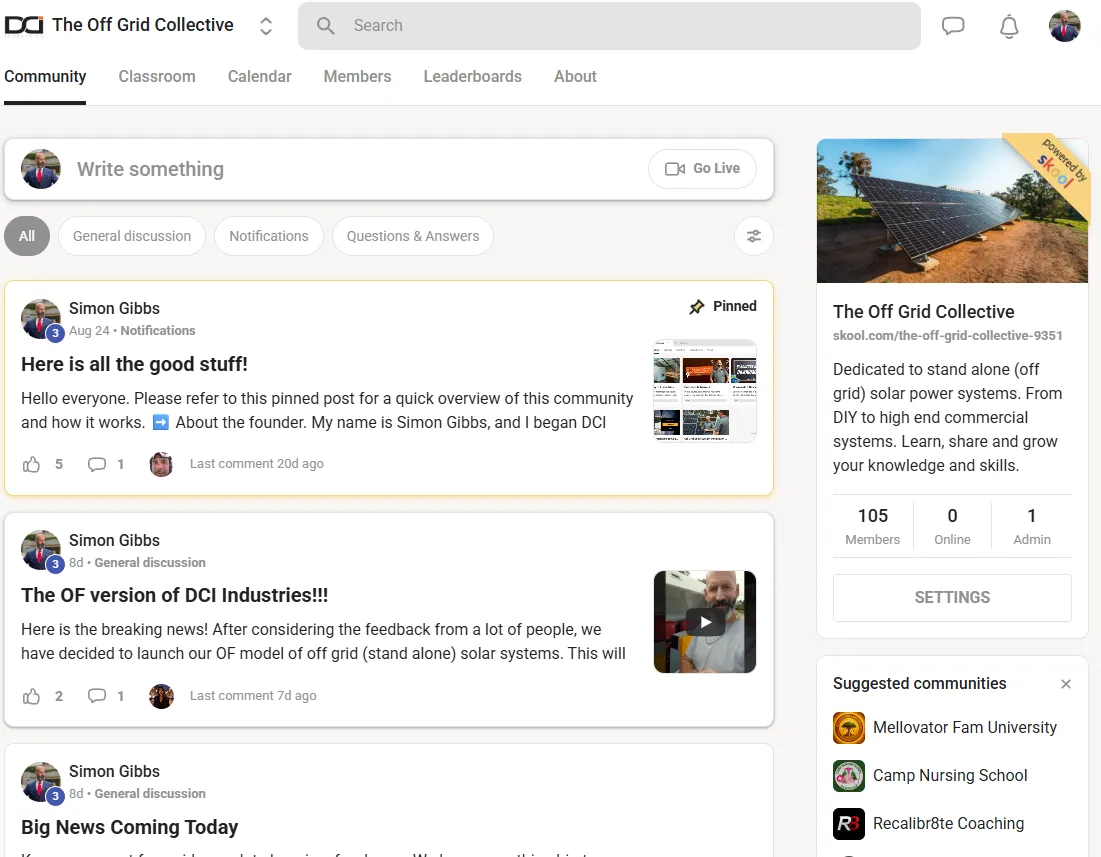Click Last comment 20d ago

click(256, 463)
